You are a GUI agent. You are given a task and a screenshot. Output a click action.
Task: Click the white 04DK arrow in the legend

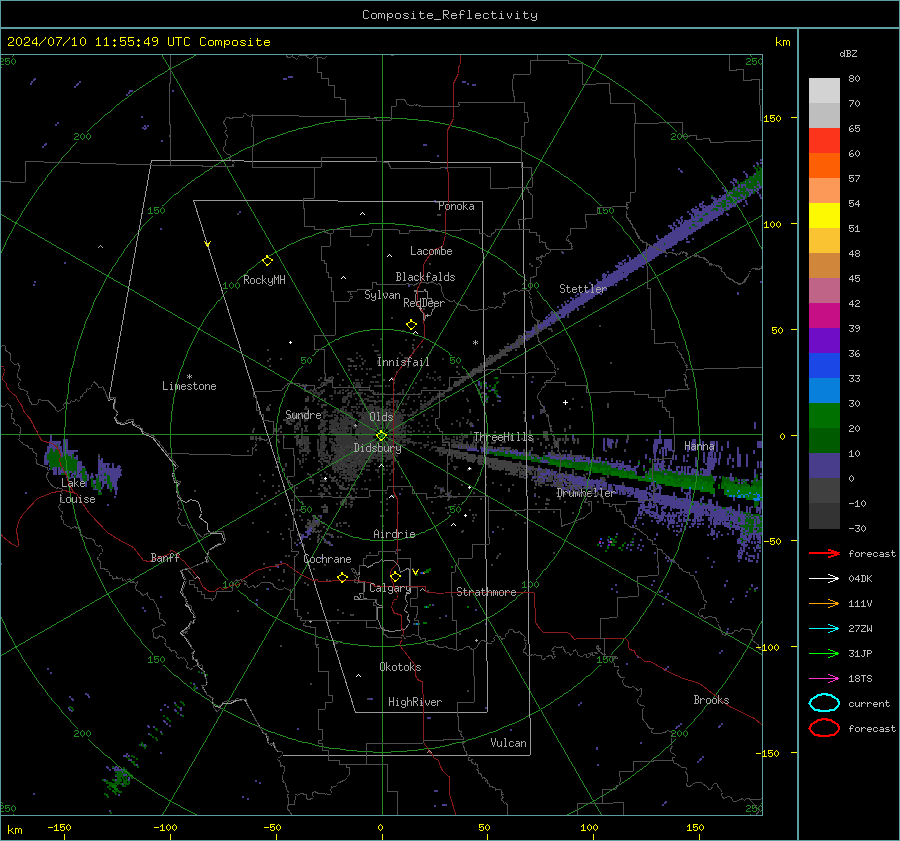[x=824, y=578]
